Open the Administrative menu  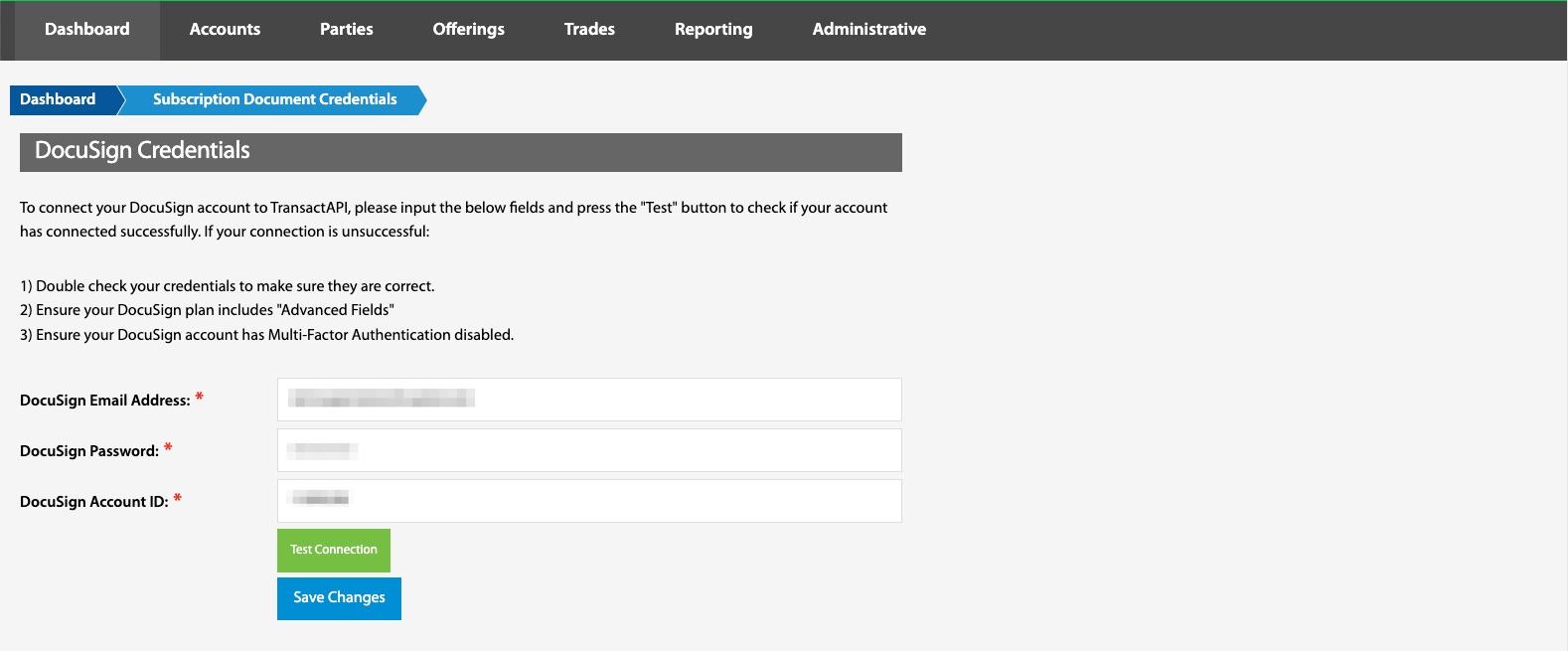pos(869,30)
